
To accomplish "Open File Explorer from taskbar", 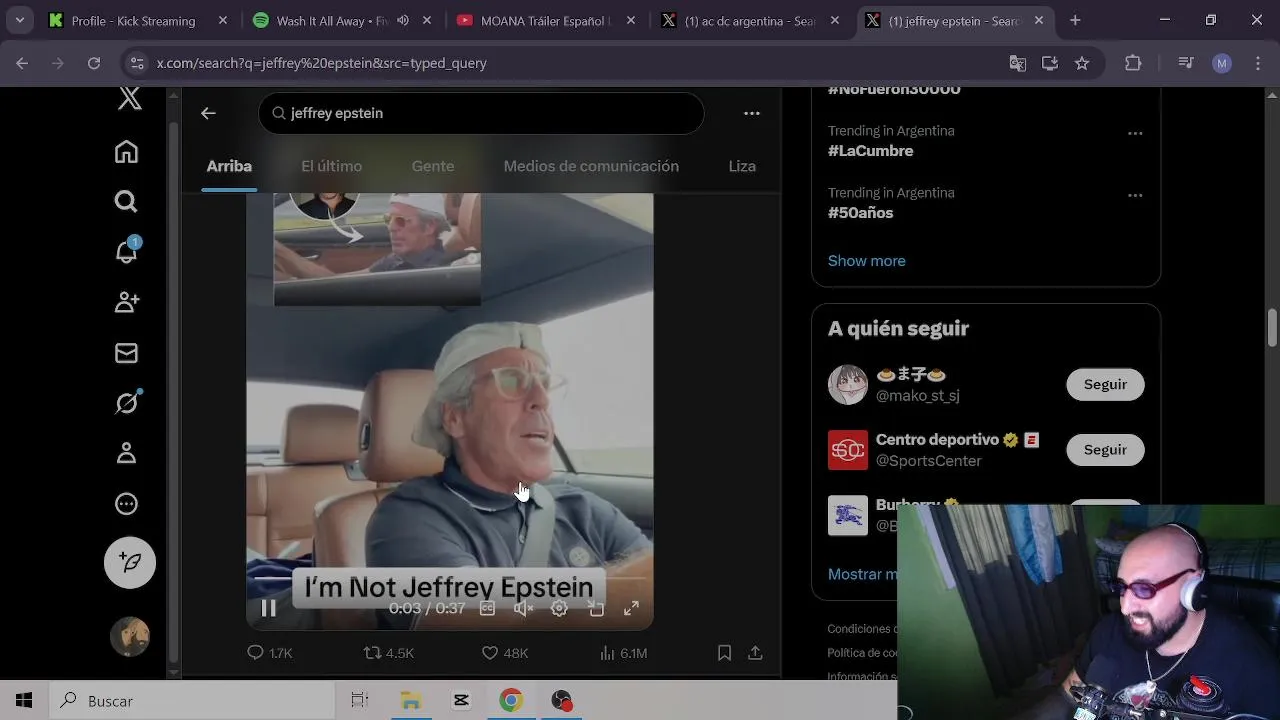I will click(x=411, y=701).
